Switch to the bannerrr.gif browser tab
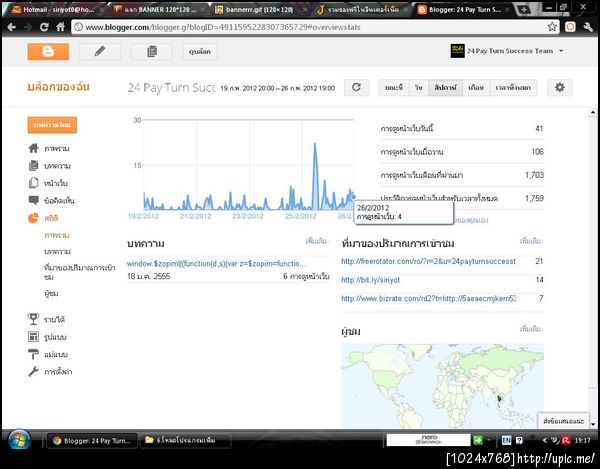 click(260, 10)
